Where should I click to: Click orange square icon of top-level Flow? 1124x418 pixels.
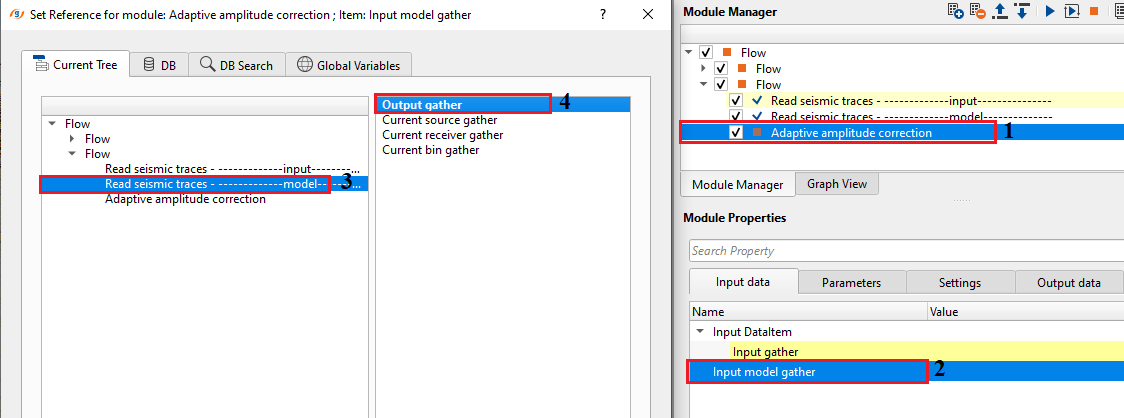click(728, 52)
